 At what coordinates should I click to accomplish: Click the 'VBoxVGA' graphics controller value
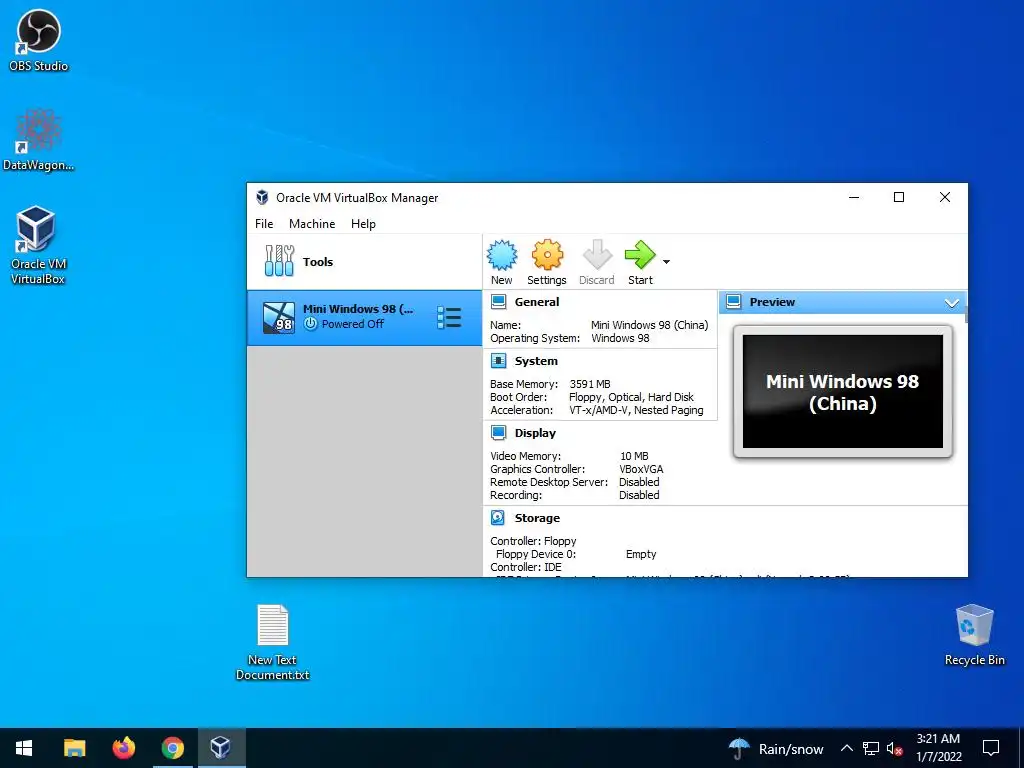[641, 469]
